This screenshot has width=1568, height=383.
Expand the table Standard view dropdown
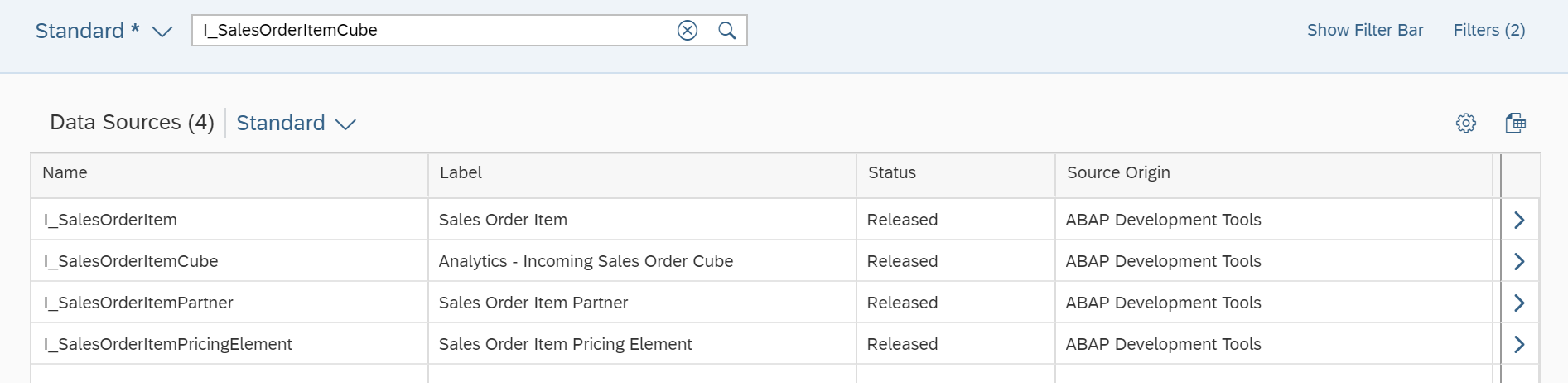[x=345, y=124]
